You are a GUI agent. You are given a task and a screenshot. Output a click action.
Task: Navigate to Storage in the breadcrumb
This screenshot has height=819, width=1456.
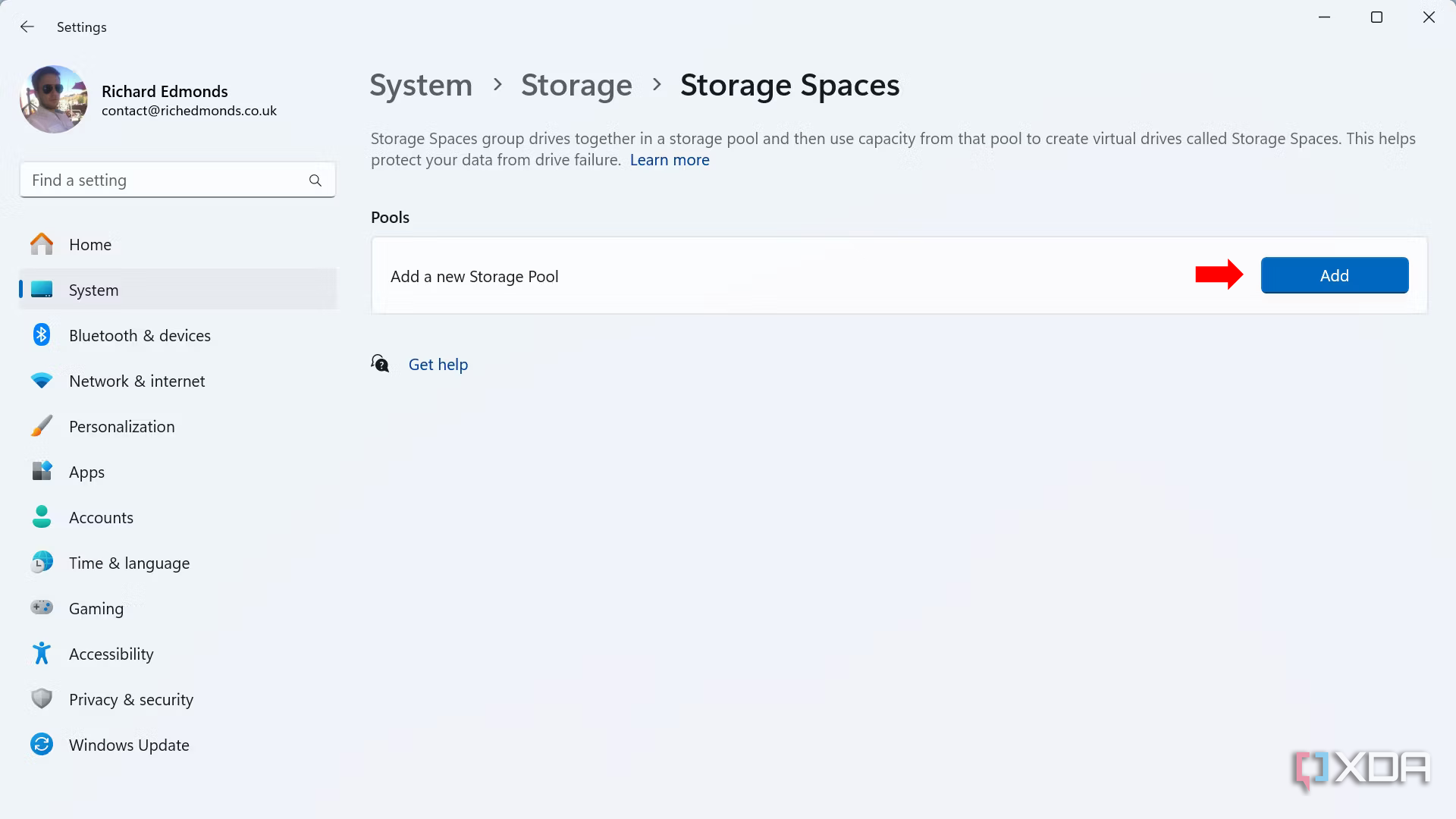576,85
